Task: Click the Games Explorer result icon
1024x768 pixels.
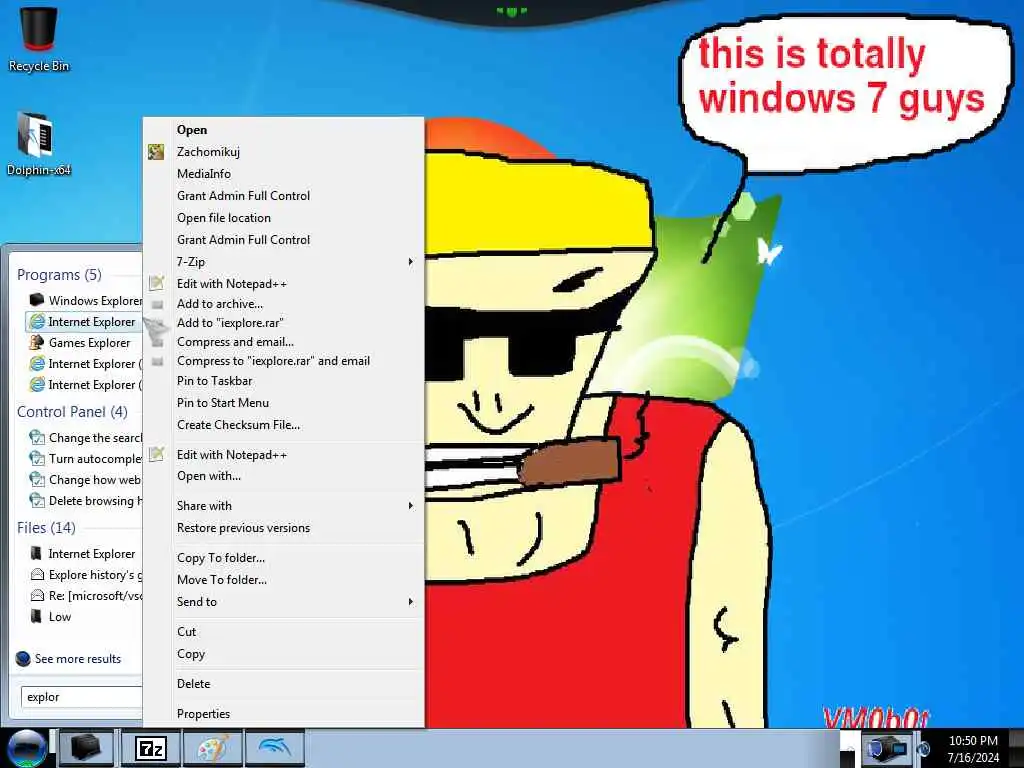Action: pos(37,342)
